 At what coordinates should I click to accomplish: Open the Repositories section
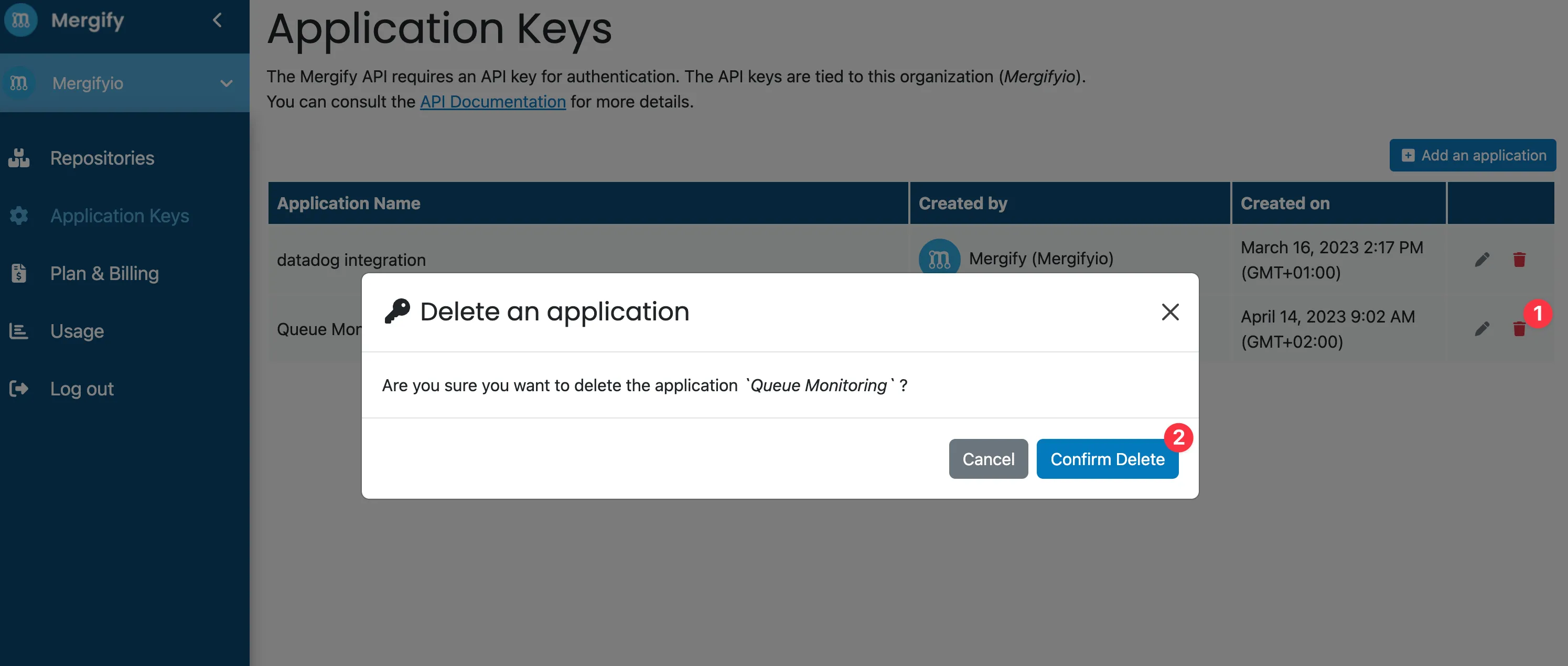102,158
